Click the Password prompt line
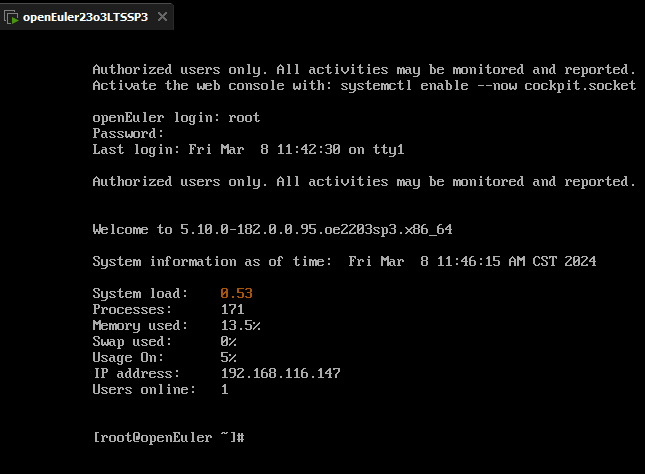Image resolution: width=645 pixels, height=474 pixels. tap(128, 133)
